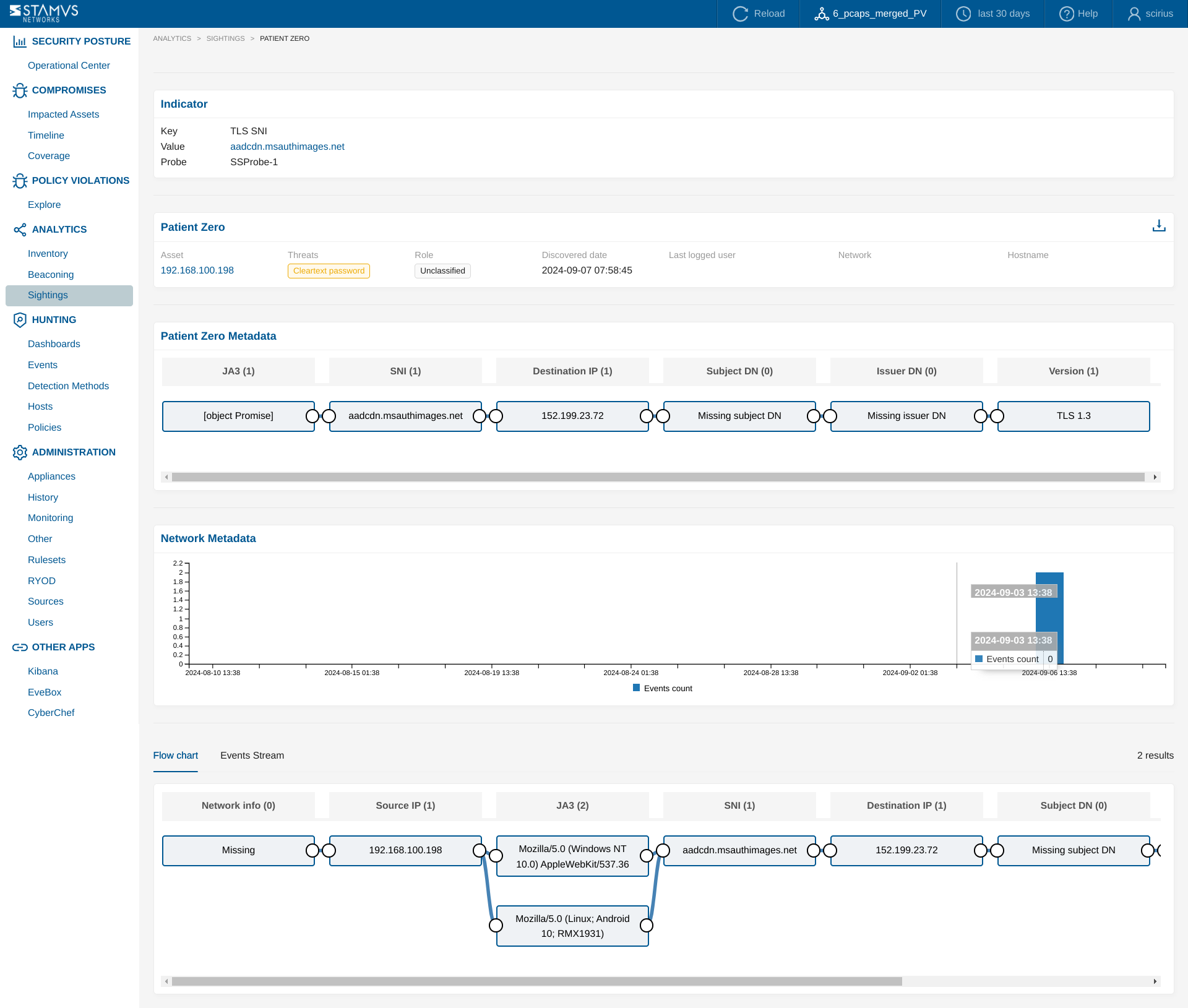
Task: Click the Android RMX1931 JA3 flow node
Action: 572,926
